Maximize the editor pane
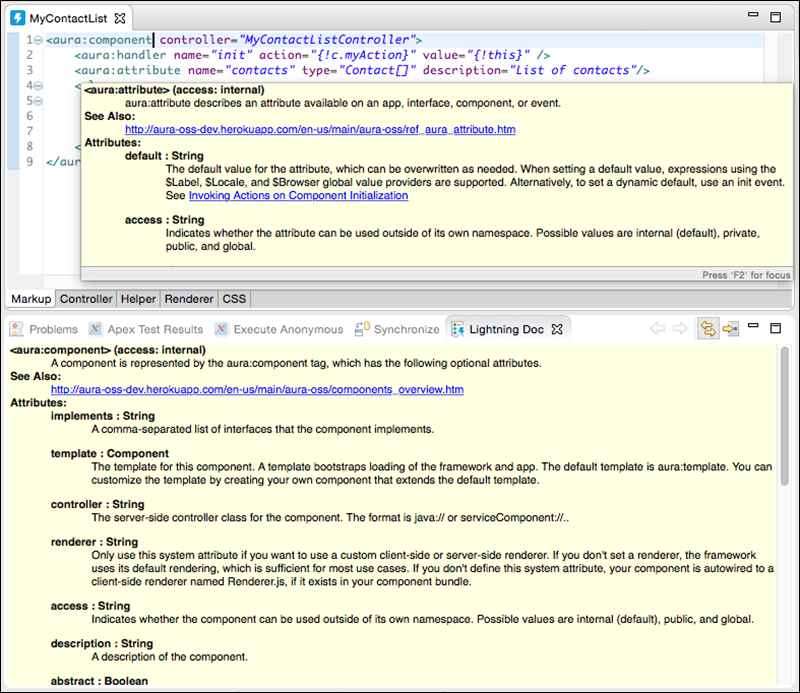Image resolution: width=800 pixels, height=693 pixels. click(776, 17)
